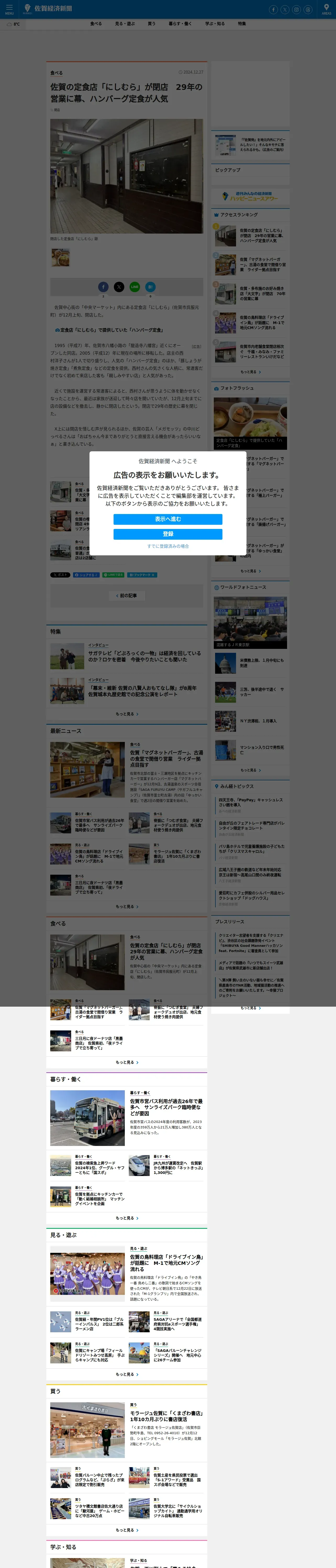
Task: Open the small hamburger meal thumbnail
Action: click(x=60, y=257)
